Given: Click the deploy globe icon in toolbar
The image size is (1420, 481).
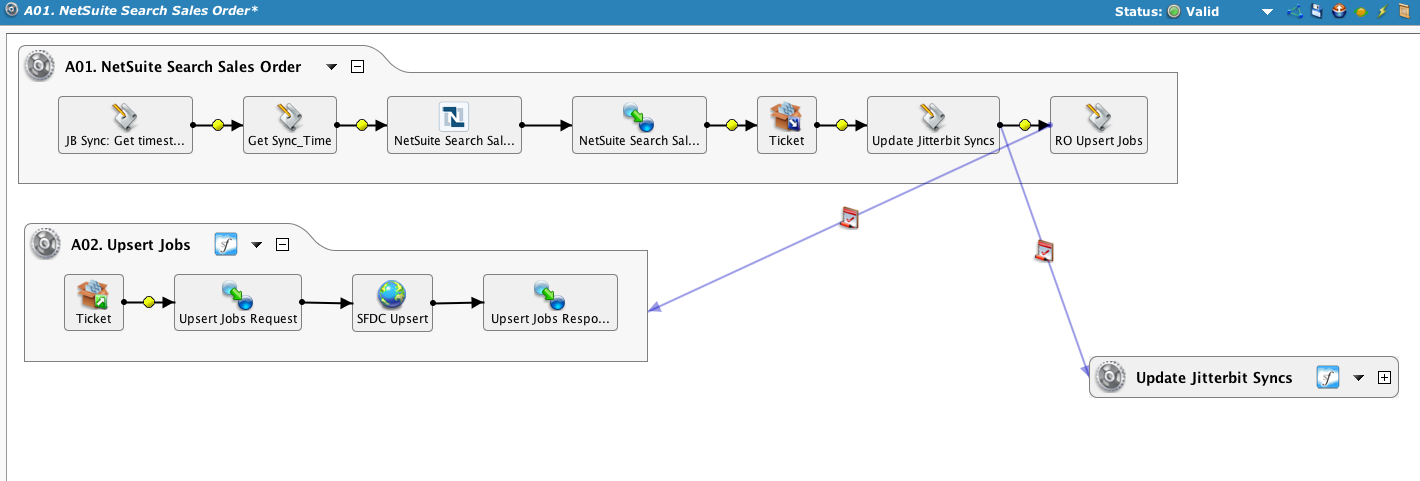Looking at the screenshot, I should tap(1339, 12).
